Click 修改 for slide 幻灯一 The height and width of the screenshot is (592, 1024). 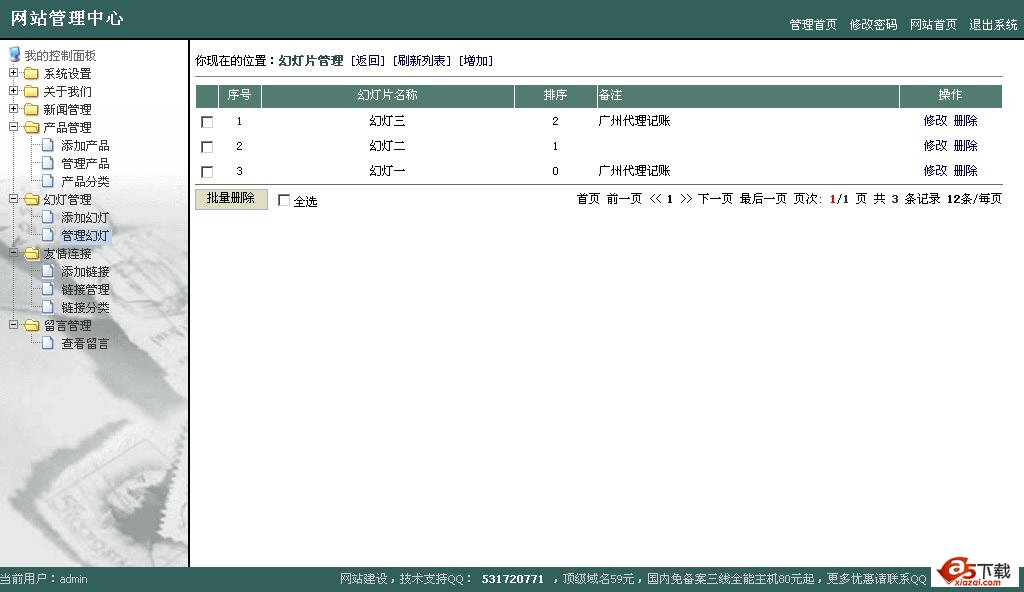[x=935, y=171]
